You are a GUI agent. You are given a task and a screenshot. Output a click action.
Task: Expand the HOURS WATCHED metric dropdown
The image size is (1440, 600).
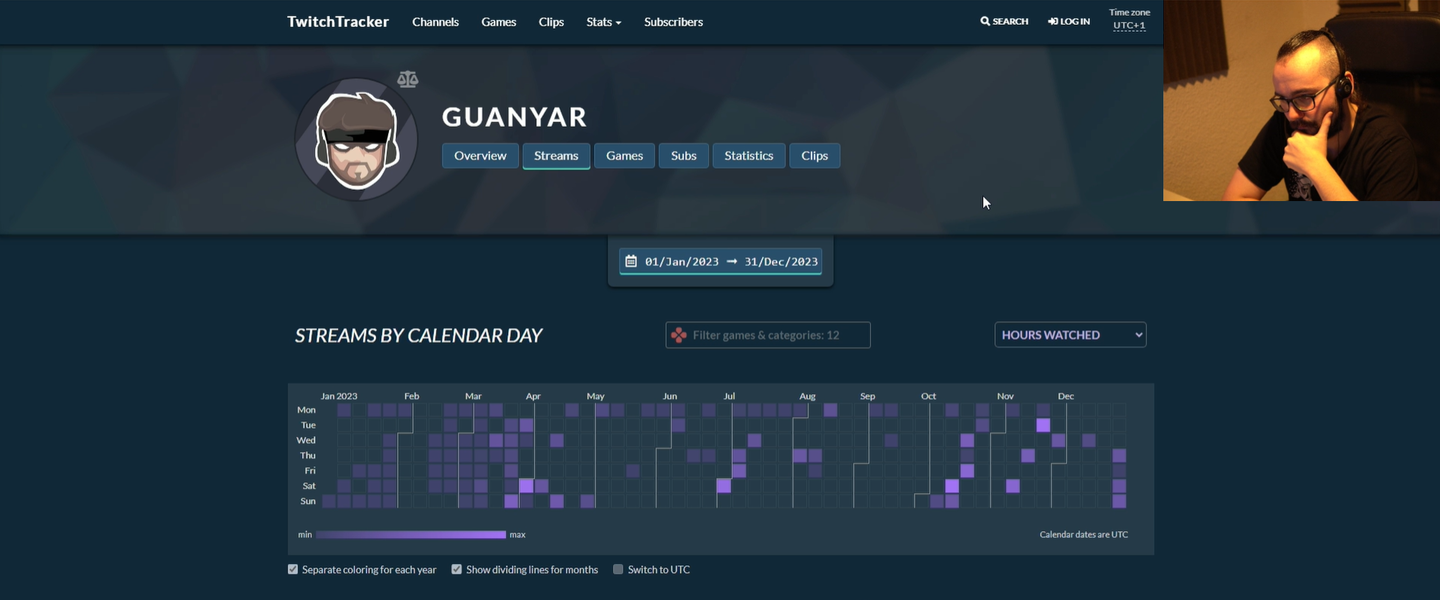click(x=1070, y=335)
